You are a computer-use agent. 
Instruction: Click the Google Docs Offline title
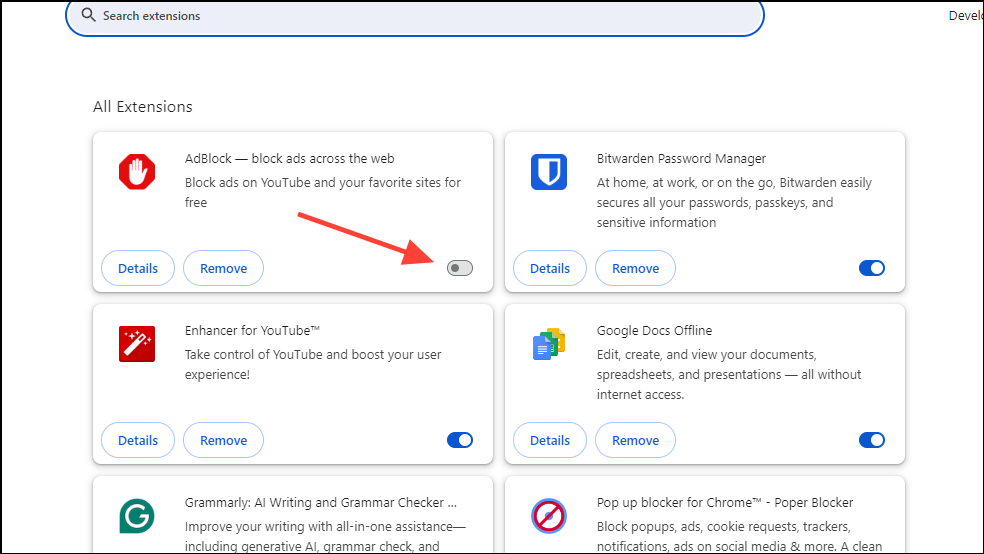(x=654, y=331)
